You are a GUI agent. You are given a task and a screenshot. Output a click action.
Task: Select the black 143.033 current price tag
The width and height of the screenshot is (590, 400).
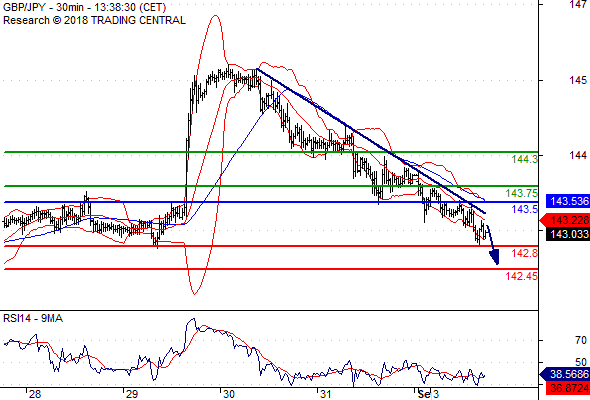click(568, 234)
